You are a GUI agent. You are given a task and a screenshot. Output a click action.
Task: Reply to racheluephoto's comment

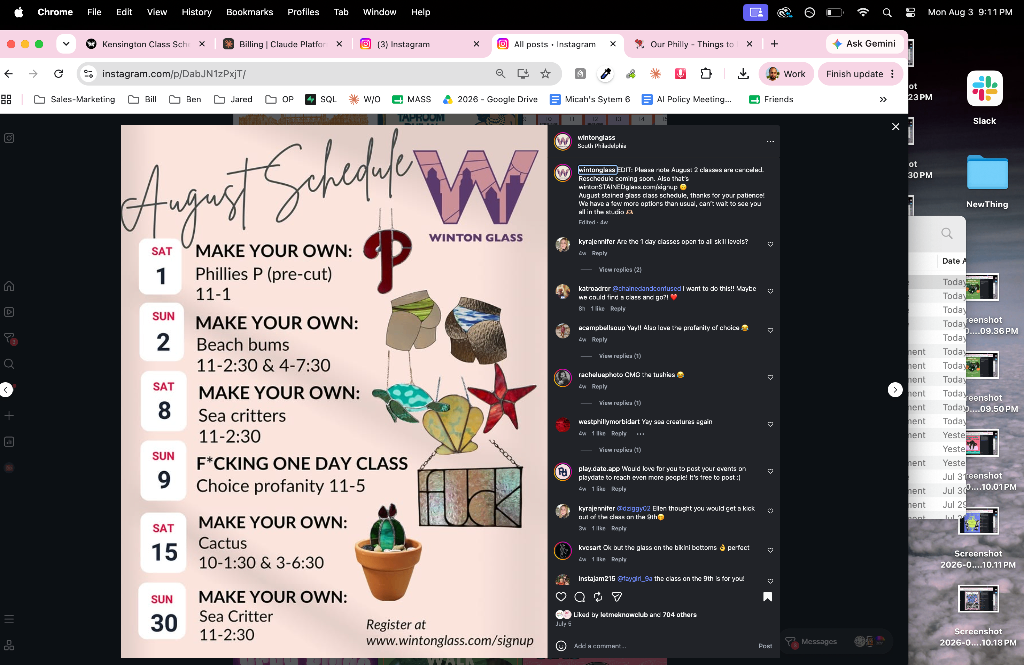(x=600, y=387)
